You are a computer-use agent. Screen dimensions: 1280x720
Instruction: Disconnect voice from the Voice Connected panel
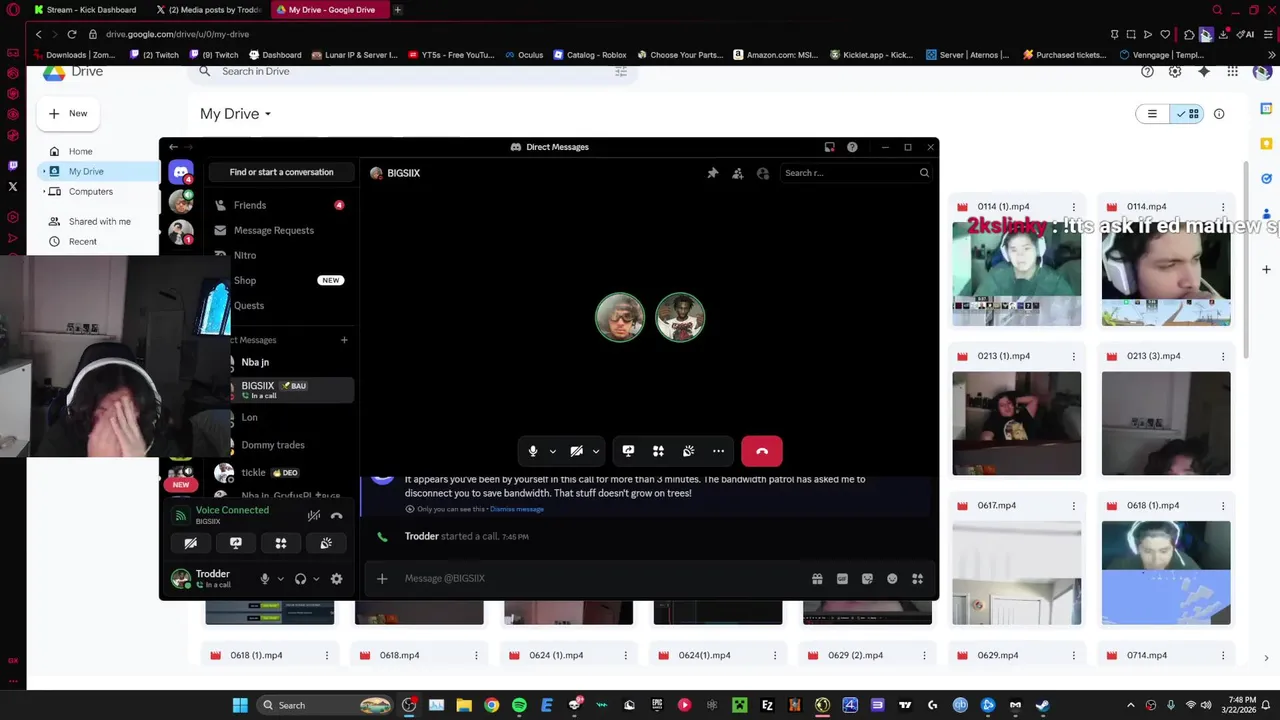336,515
